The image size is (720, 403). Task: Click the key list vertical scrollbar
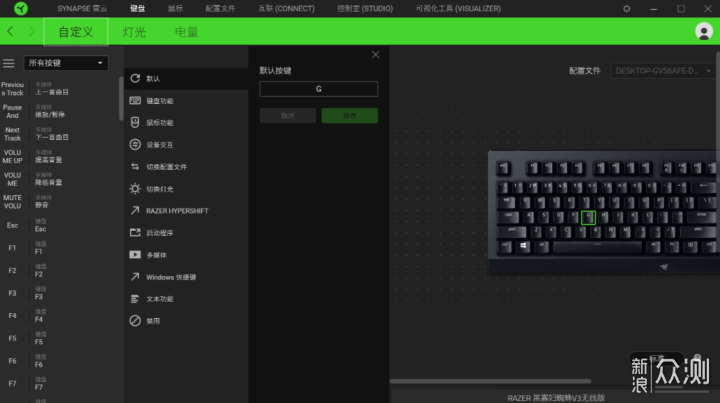pos(121,99)
